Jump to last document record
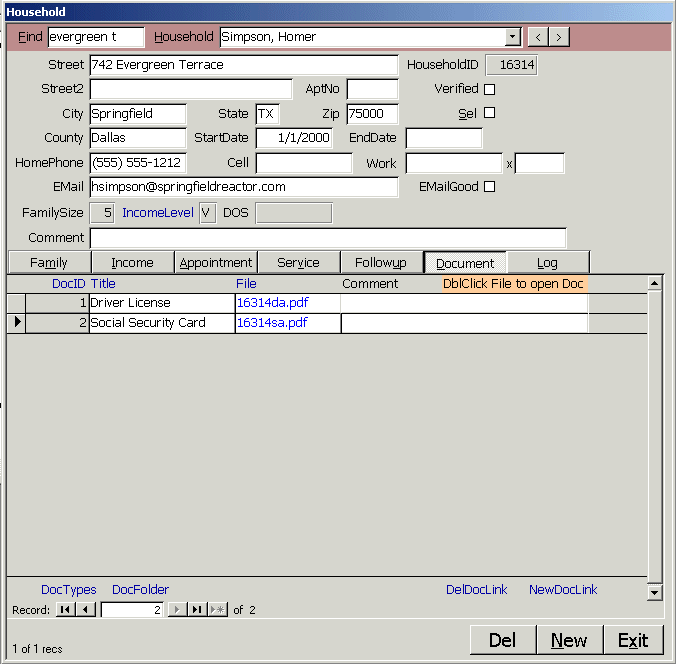676x664 pixels. 197,609
